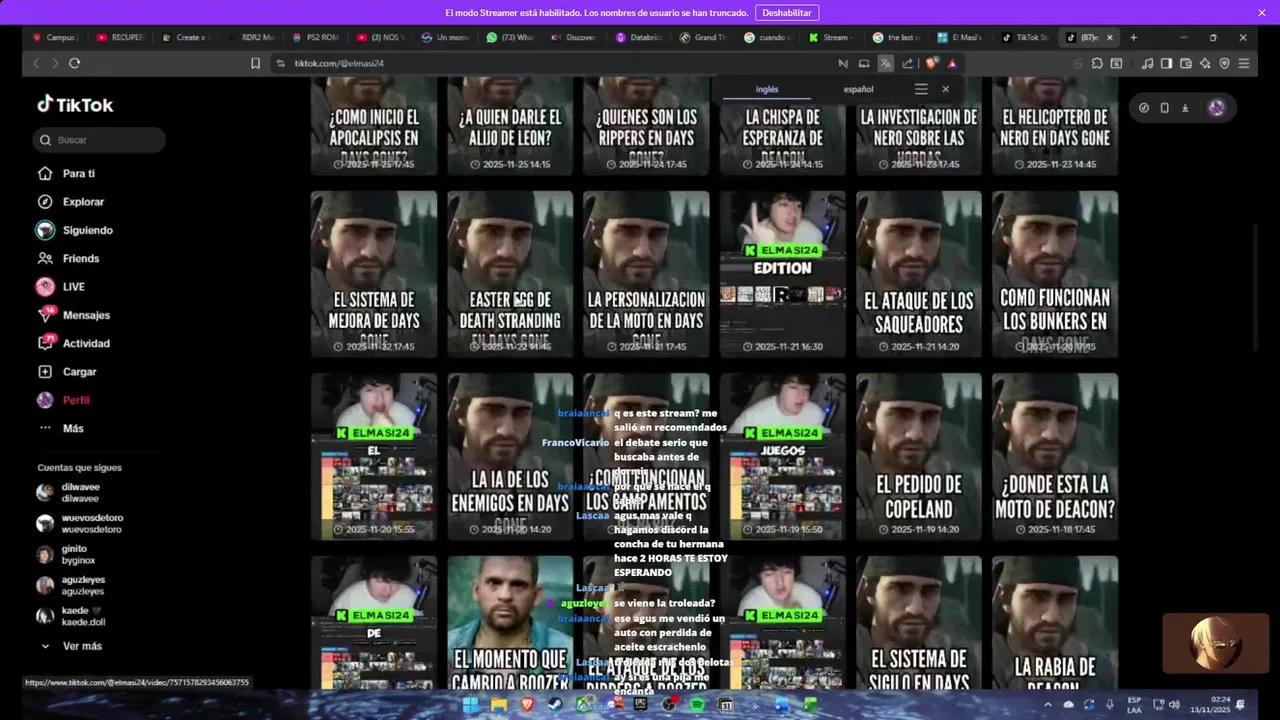Open a new browser tab
Screen dimensions: 1280x720
(1133, 37)
